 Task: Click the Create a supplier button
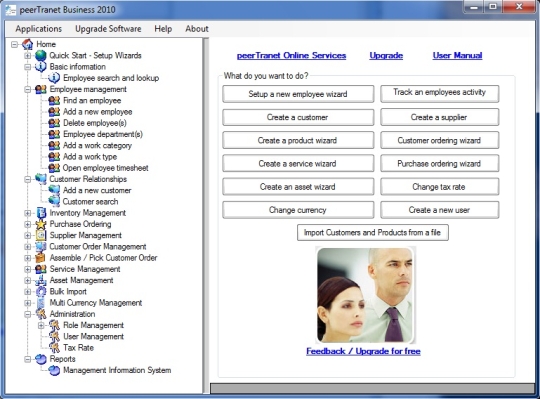coord(439,117)
